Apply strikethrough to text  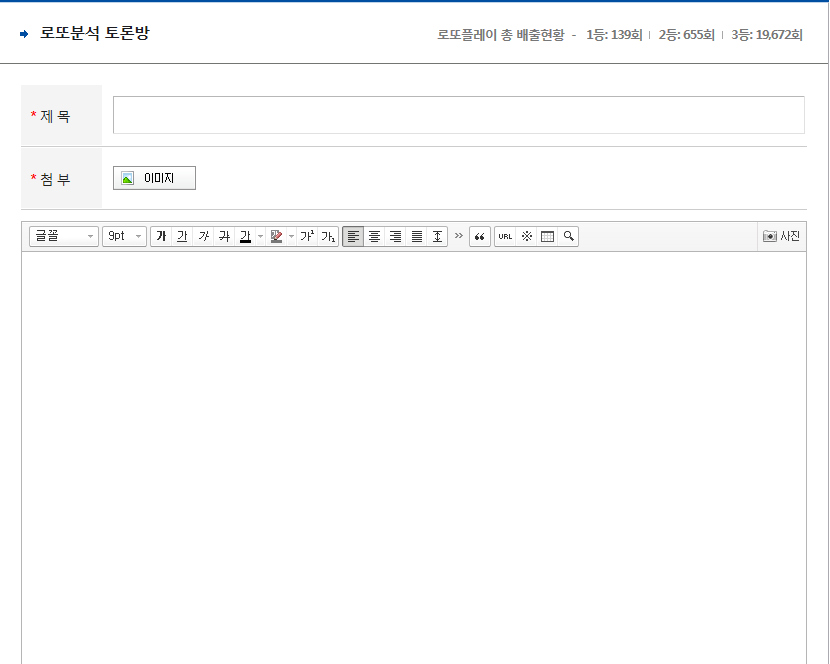pos(224,237)
